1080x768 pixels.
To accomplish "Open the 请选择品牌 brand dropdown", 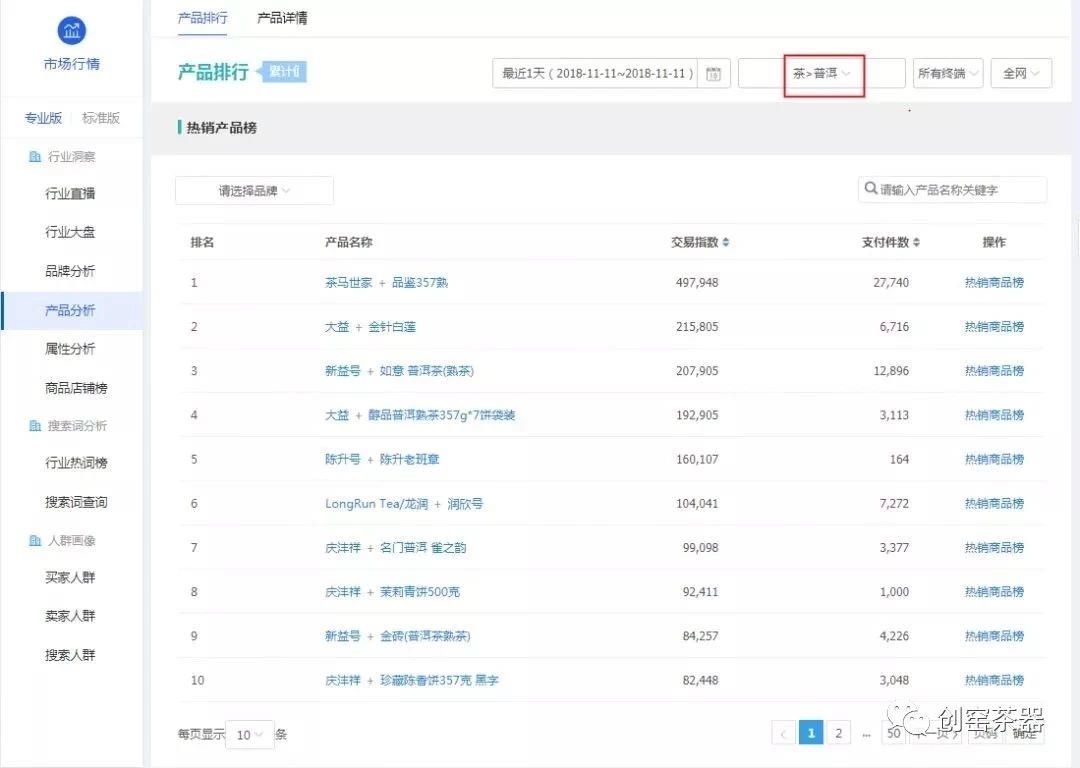I will click(x=254, y=191).
